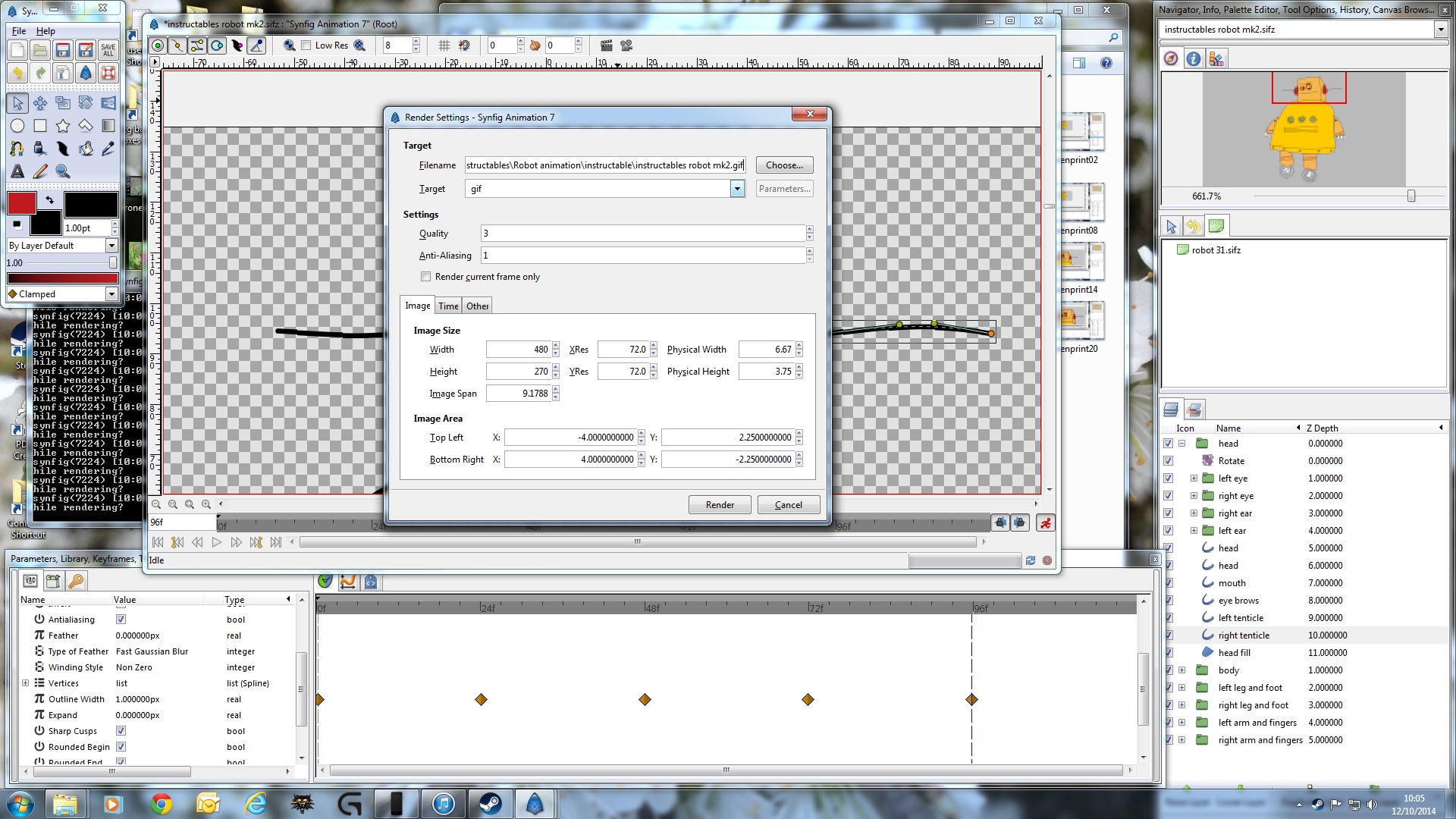
Task: Open the Target format dropdown
Action: click(737, 189)
